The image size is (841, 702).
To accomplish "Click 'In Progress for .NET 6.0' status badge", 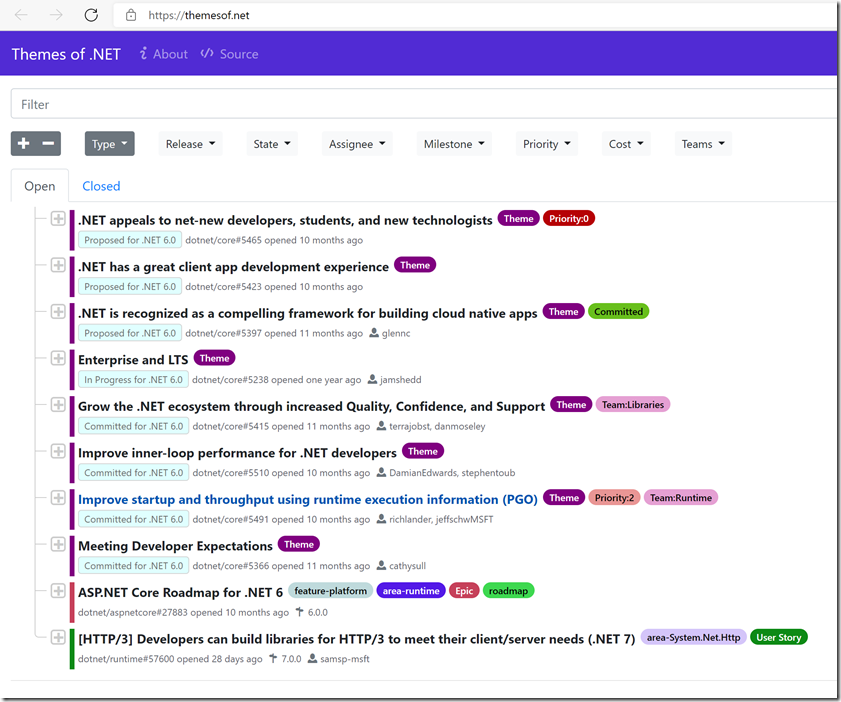I will click(x=133, y=380).
